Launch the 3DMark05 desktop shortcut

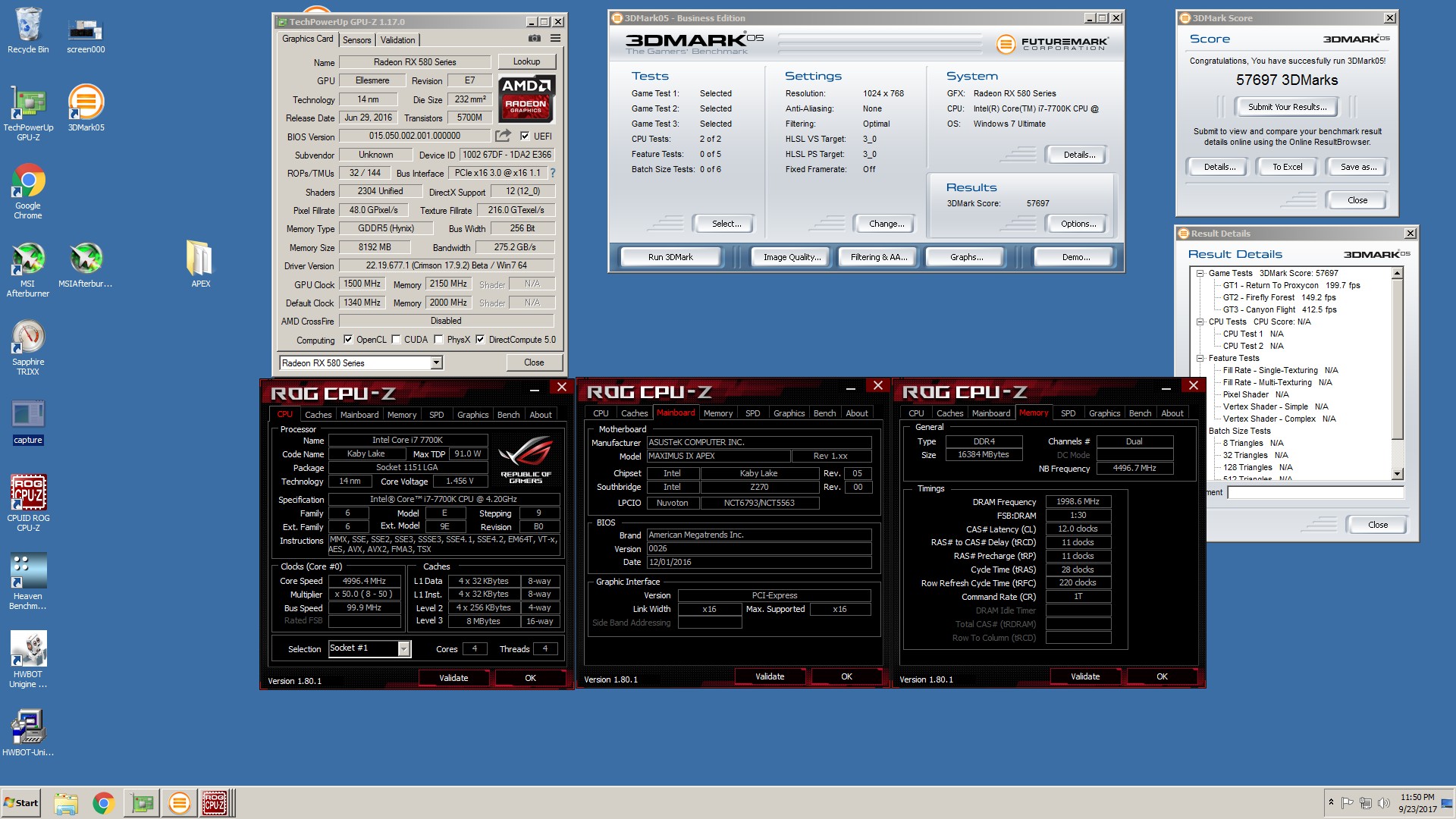coord(86,108)
